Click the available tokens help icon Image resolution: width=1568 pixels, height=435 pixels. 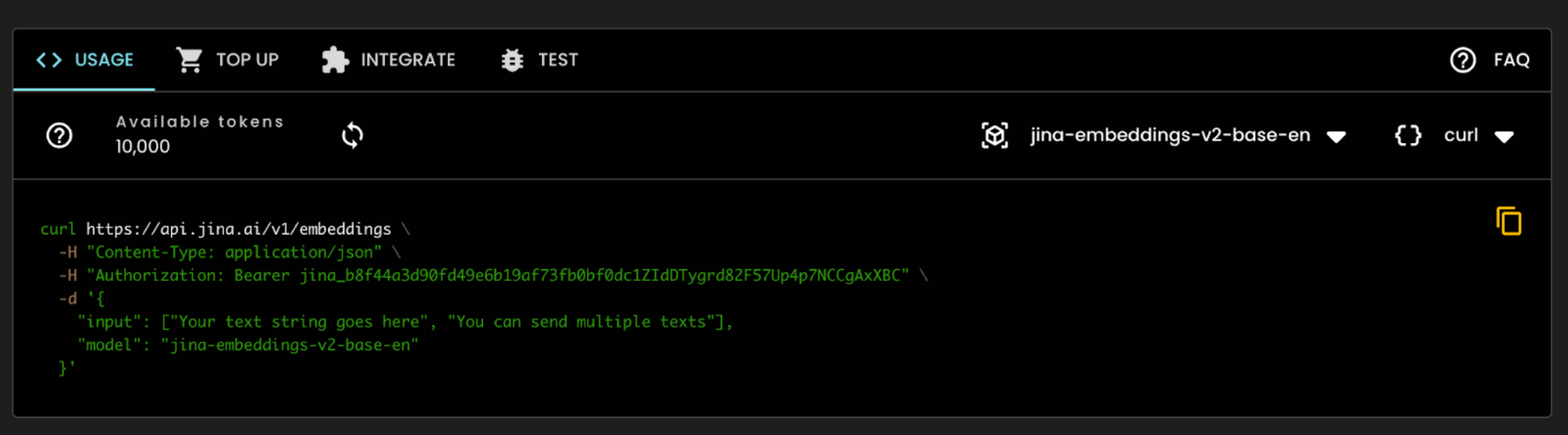[x=59, y=136]
